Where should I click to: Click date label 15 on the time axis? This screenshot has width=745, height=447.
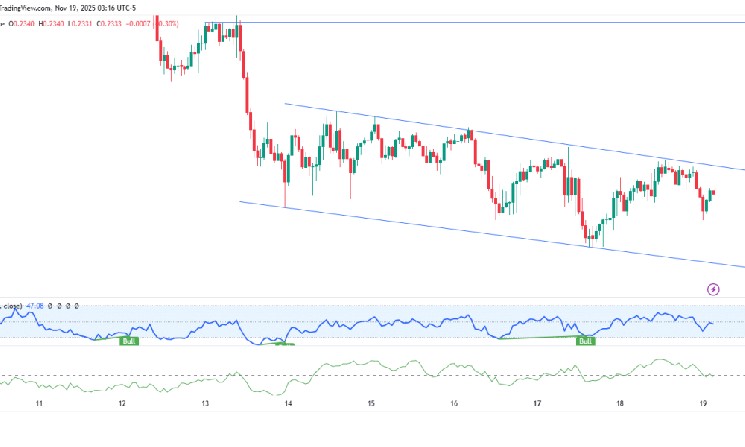point(370,406)
